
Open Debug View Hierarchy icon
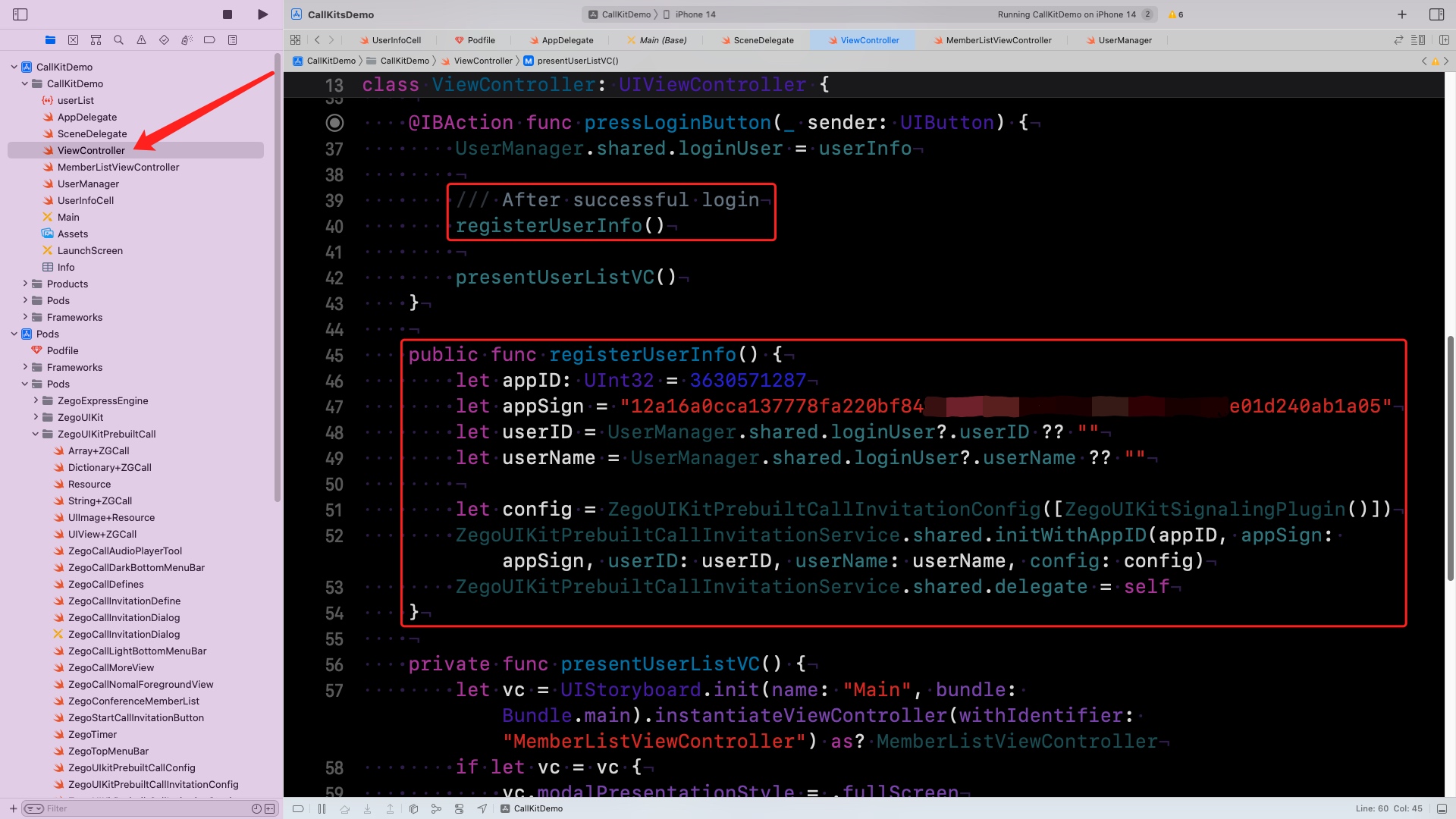pos(413,809)
